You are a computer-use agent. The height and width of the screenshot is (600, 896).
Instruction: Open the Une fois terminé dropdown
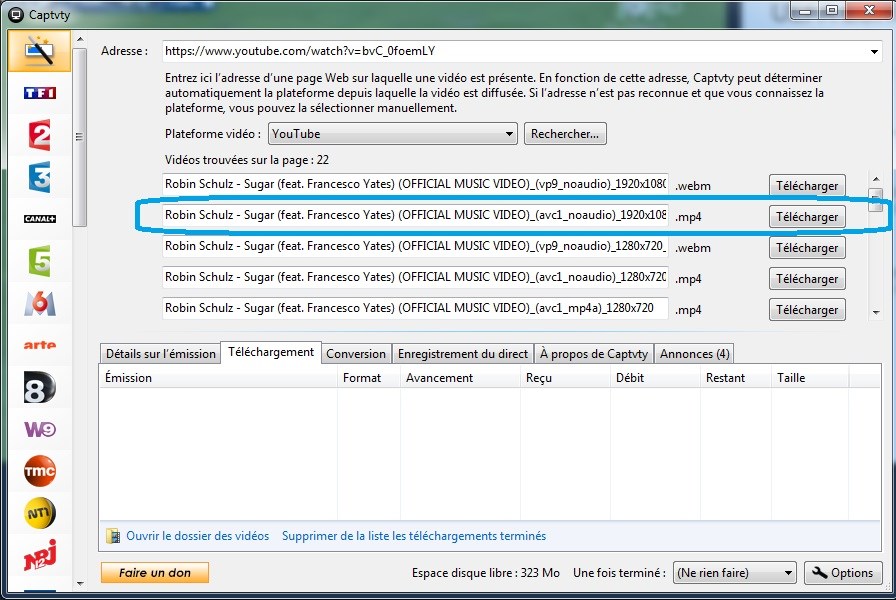[734, 573]
